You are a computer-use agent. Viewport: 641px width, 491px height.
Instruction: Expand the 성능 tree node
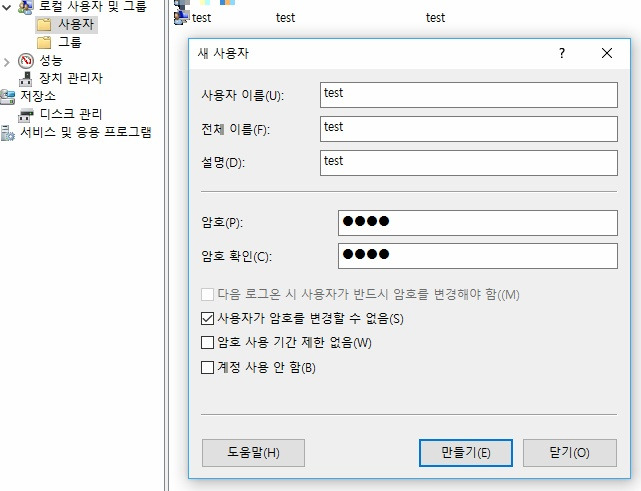[x=7, y=62]
